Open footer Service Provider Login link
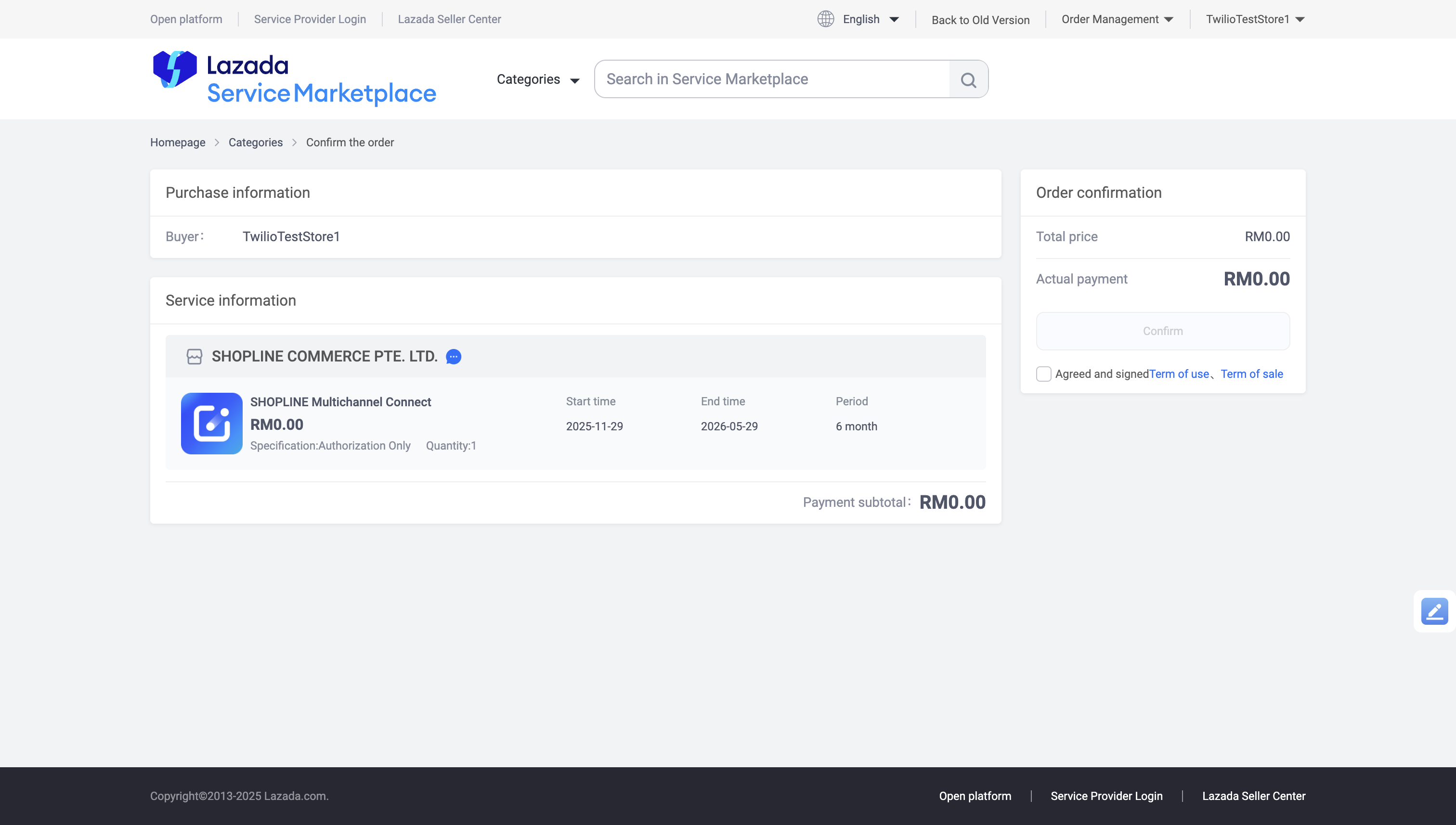This screenshot has height=825, width=1456. 1106,796
